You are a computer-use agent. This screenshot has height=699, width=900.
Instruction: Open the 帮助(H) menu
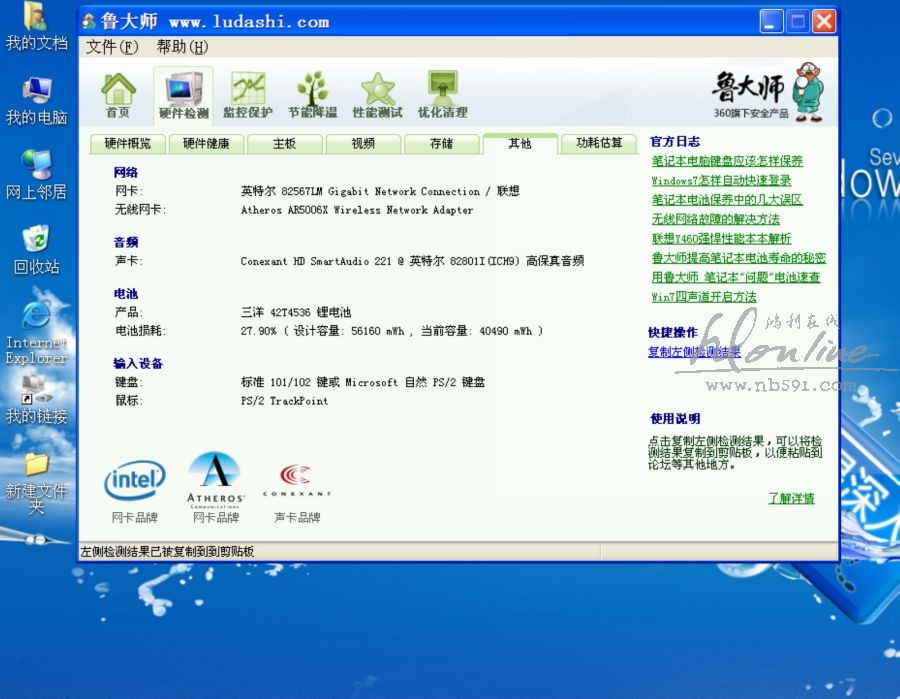[182, 47]
